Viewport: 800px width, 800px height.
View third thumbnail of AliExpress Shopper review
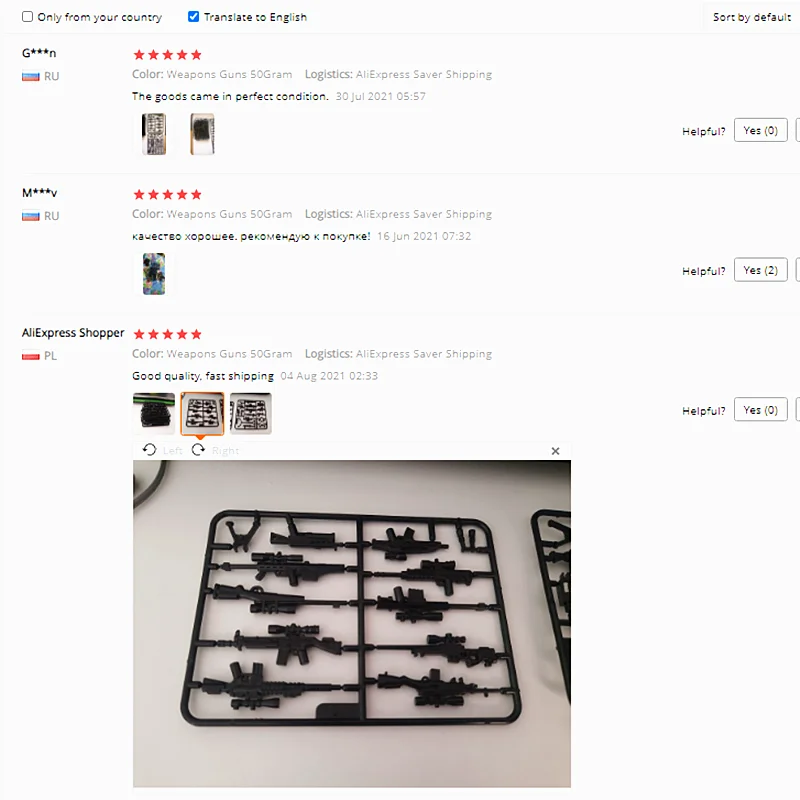coord(251,413)
